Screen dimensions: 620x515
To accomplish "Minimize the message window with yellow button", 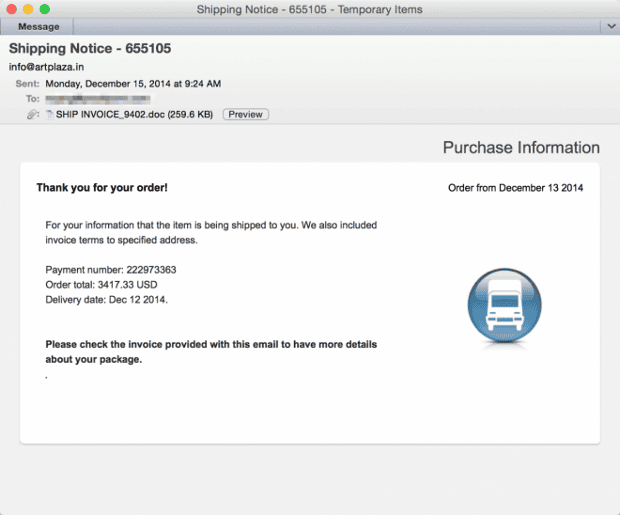I will pyautogui.click(x=28, y=9).
